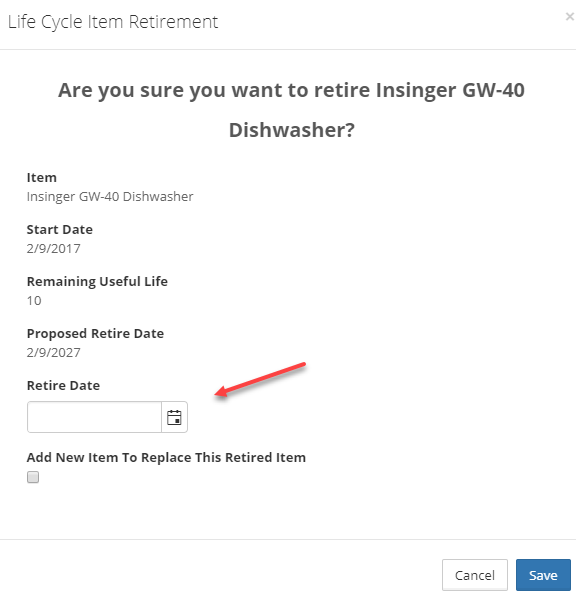Select the Proposed Retire Date label
Screen dimensions: 576x595
[95, 334]
